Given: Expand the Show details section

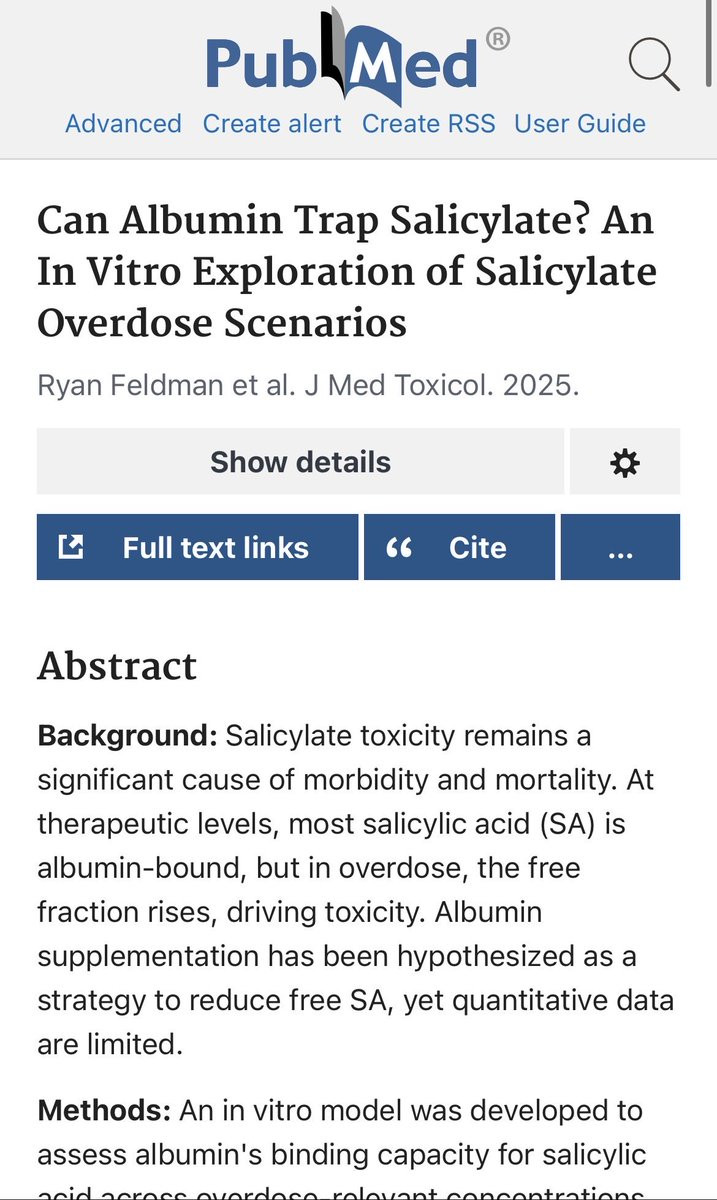Looking at the screenshot, I should point(300,462).
